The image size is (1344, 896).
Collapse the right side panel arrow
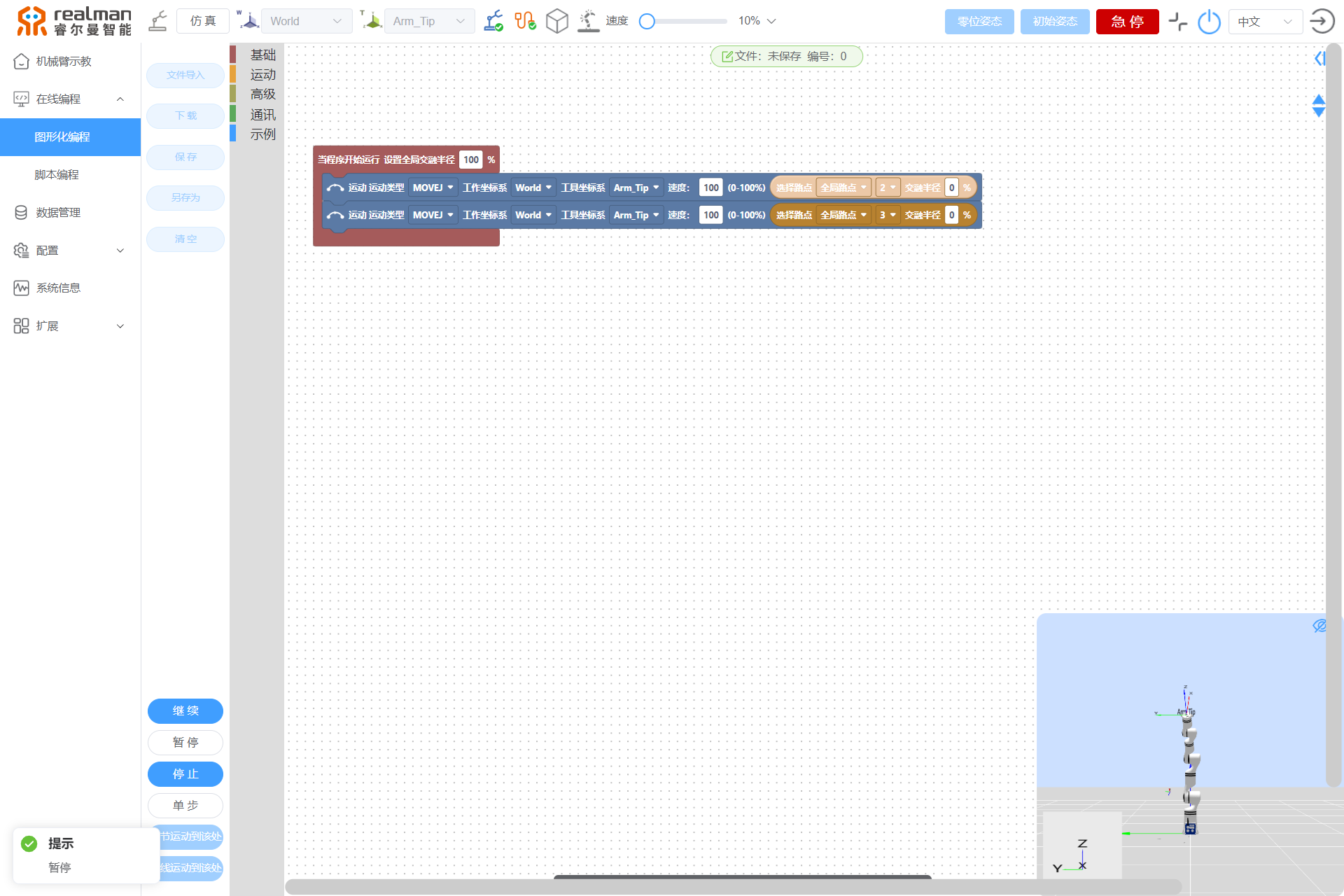[1319, 59]
